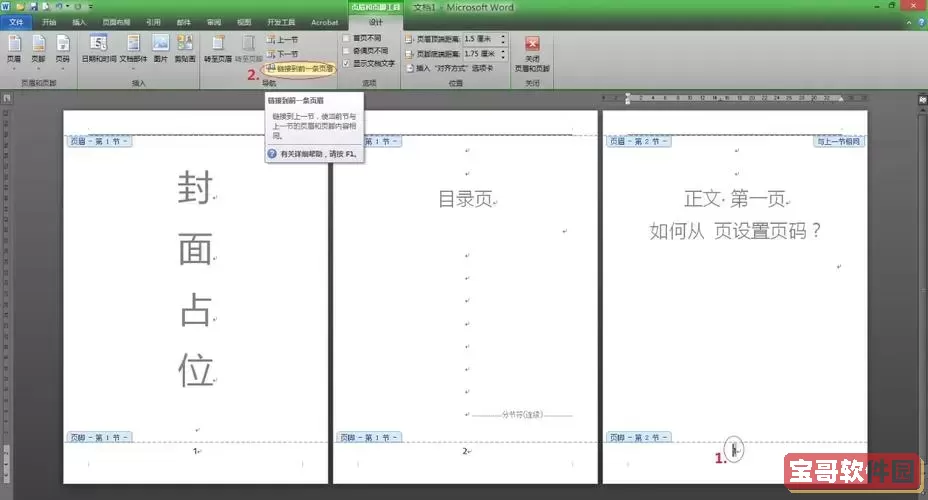Viewport: 928px width, 500px height.
Task: Click the 正文·第一页 heading text
Action: (734, 198)
